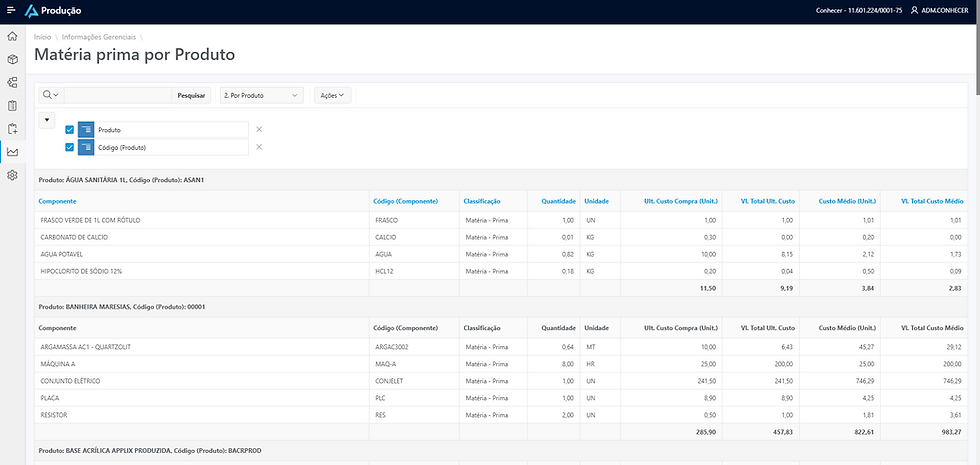Click component code 'MAQ-A'

click(385, 364)
